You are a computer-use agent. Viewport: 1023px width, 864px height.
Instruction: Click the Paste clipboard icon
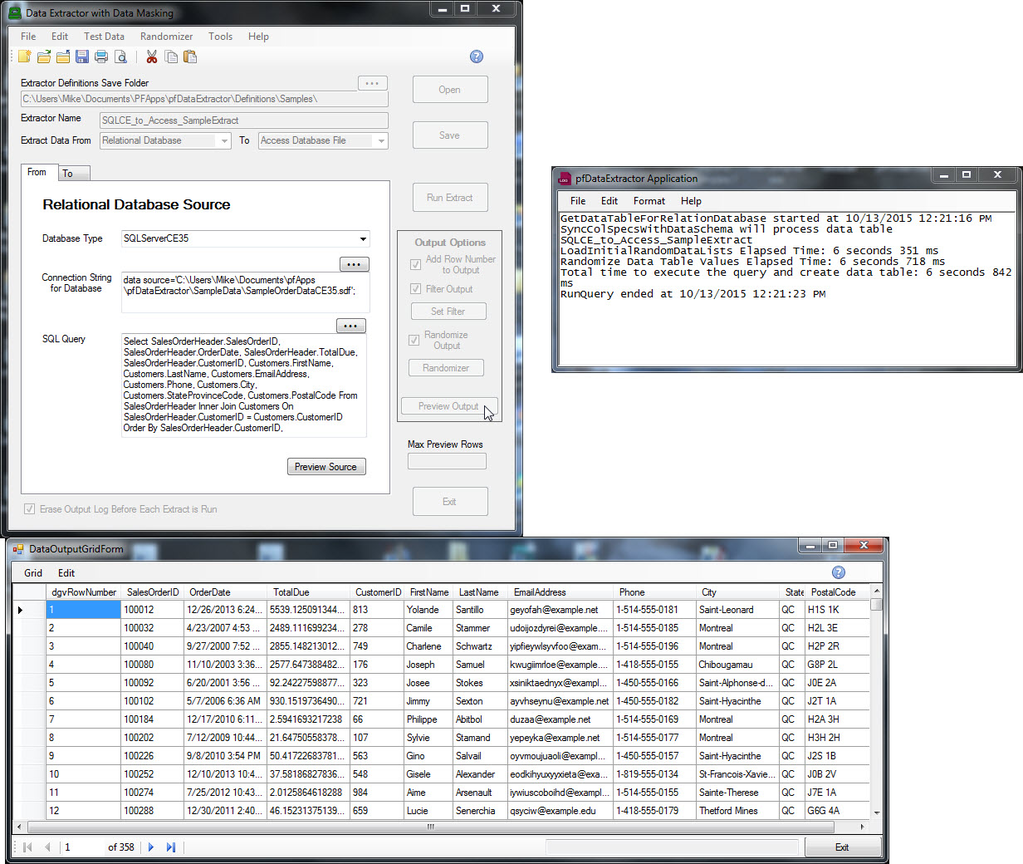pyautogui.click(x=190, y=57)
